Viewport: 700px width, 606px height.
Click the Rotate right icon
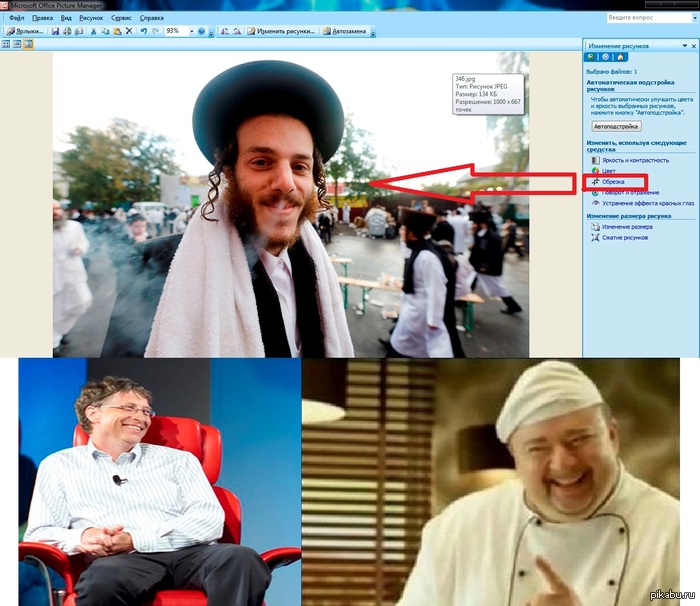pos(237,31)
